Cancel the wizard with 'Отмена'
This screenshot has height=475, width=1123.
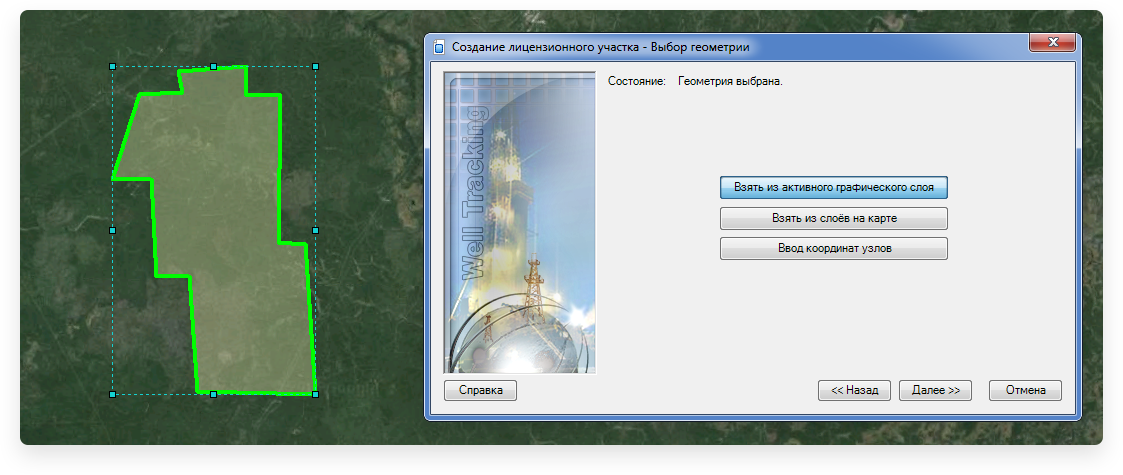coord(1026,390)
